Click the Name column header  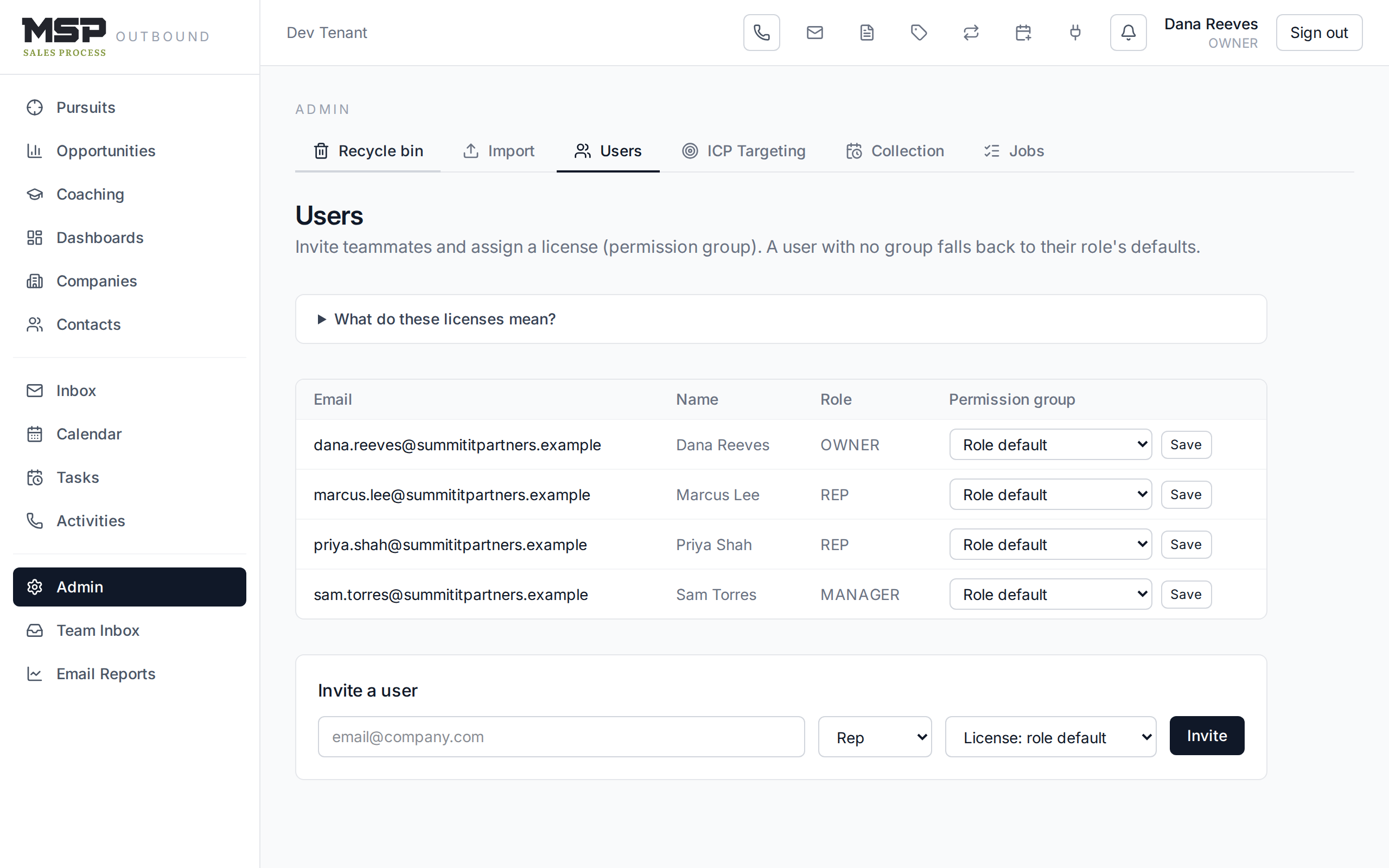(697, 400)
